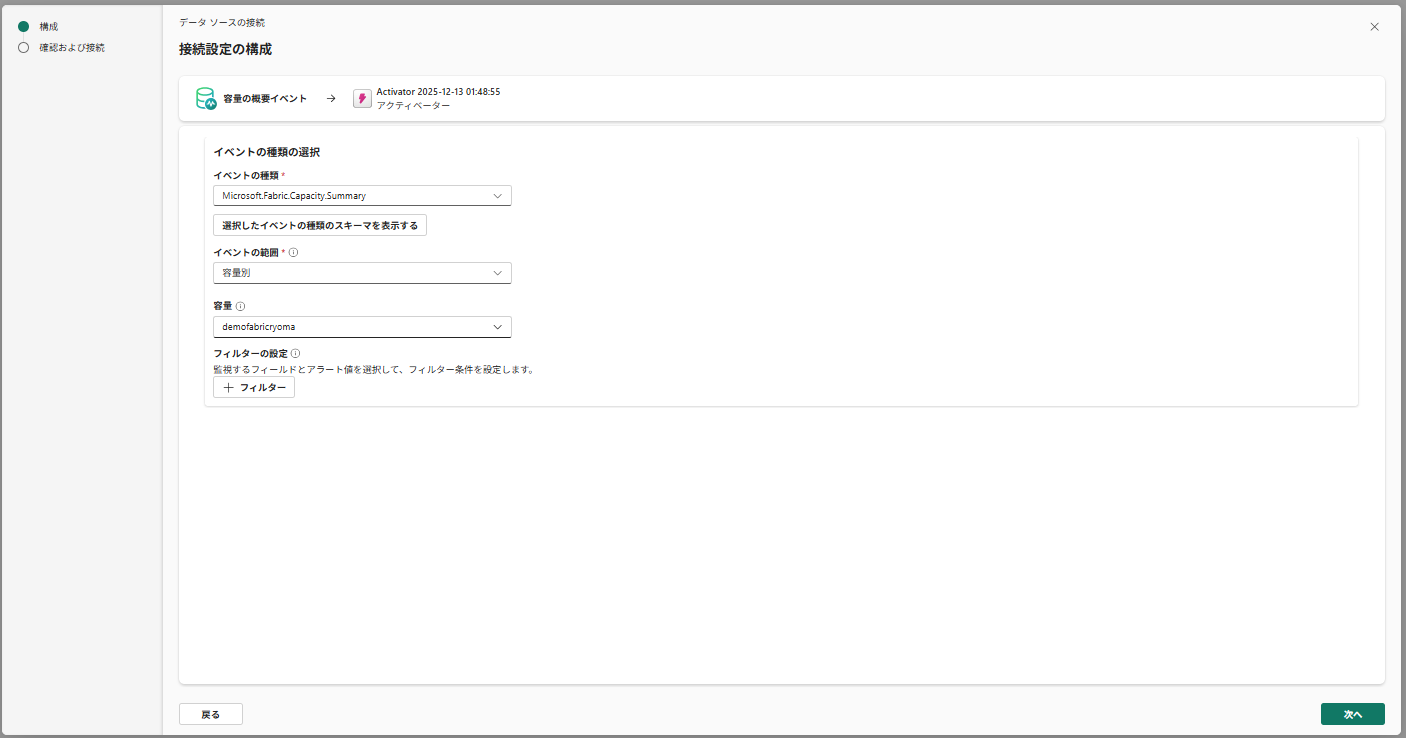
Task: Click the Activator lightning bolt icon
Action: coord(362,98)
